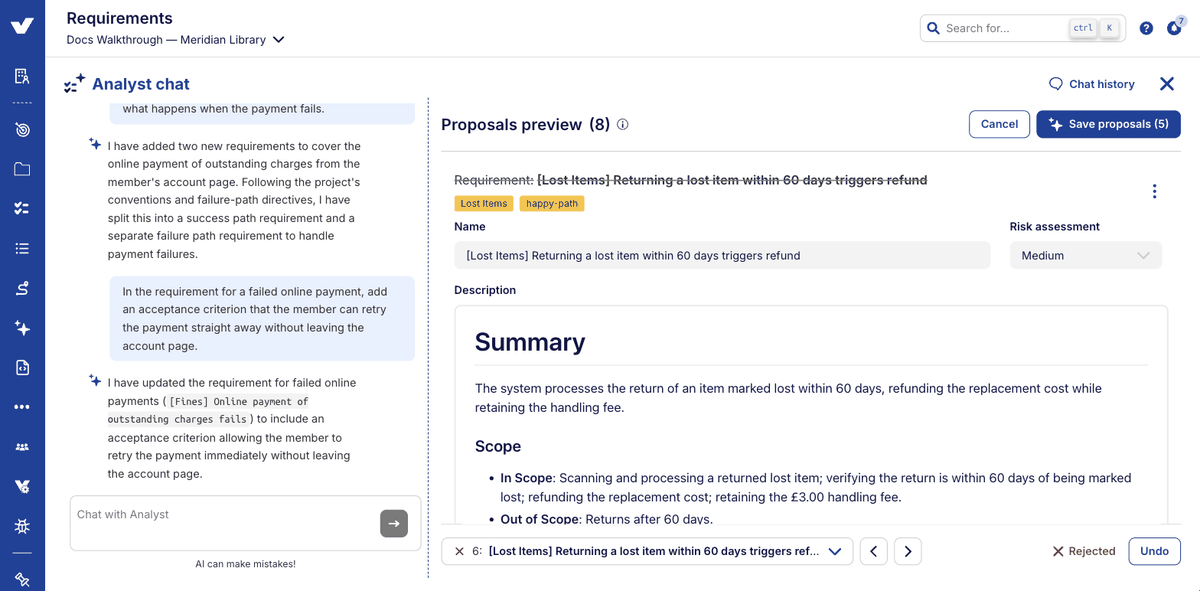Click the 'In Scope' bullet text
Image resolution: width=1200 pixels, height=591 pixels.
pyautogui.click(x=816, y=487)
